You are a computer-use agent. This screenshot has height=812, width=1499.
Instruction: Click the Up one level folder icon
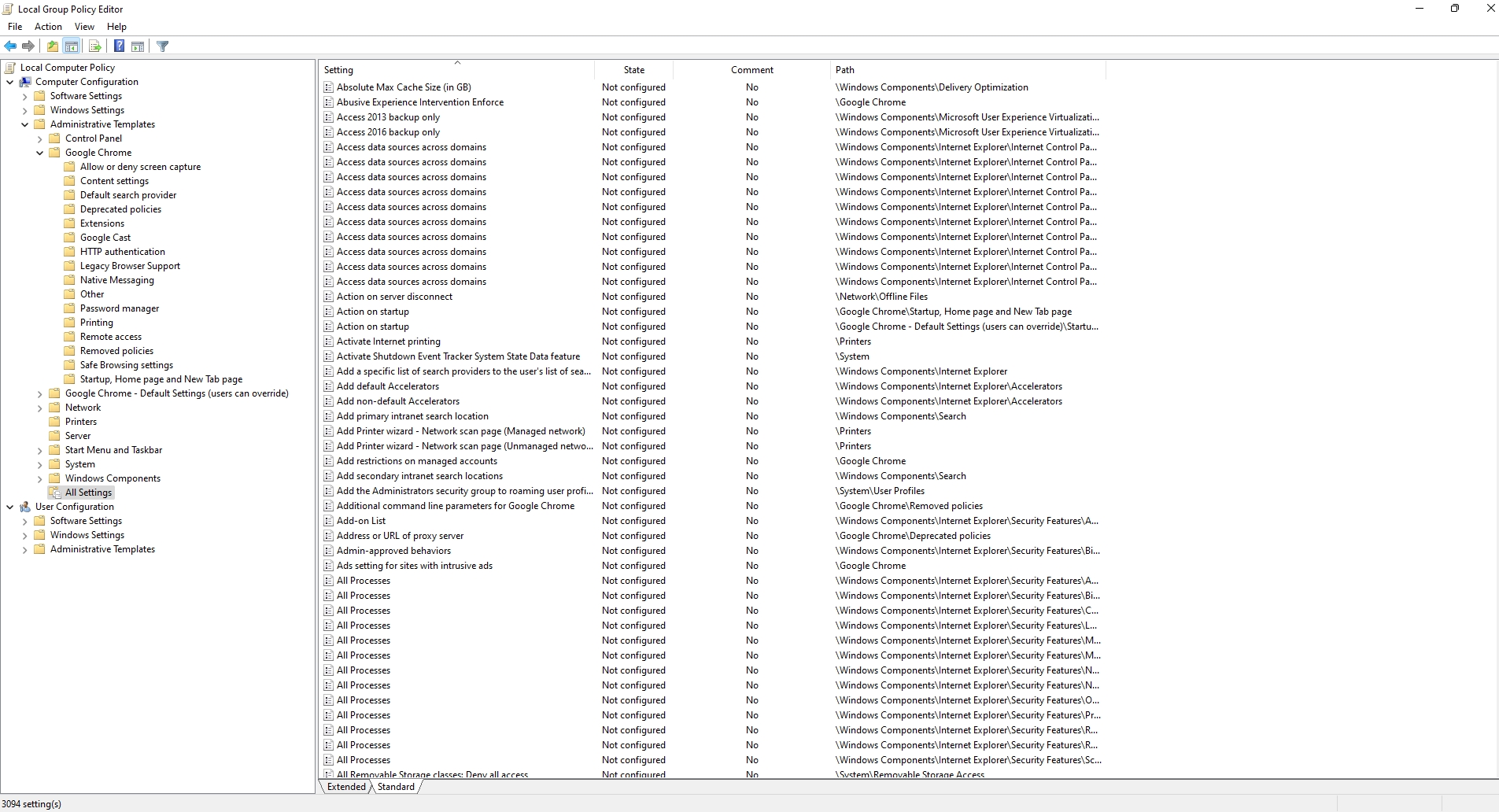53,46
